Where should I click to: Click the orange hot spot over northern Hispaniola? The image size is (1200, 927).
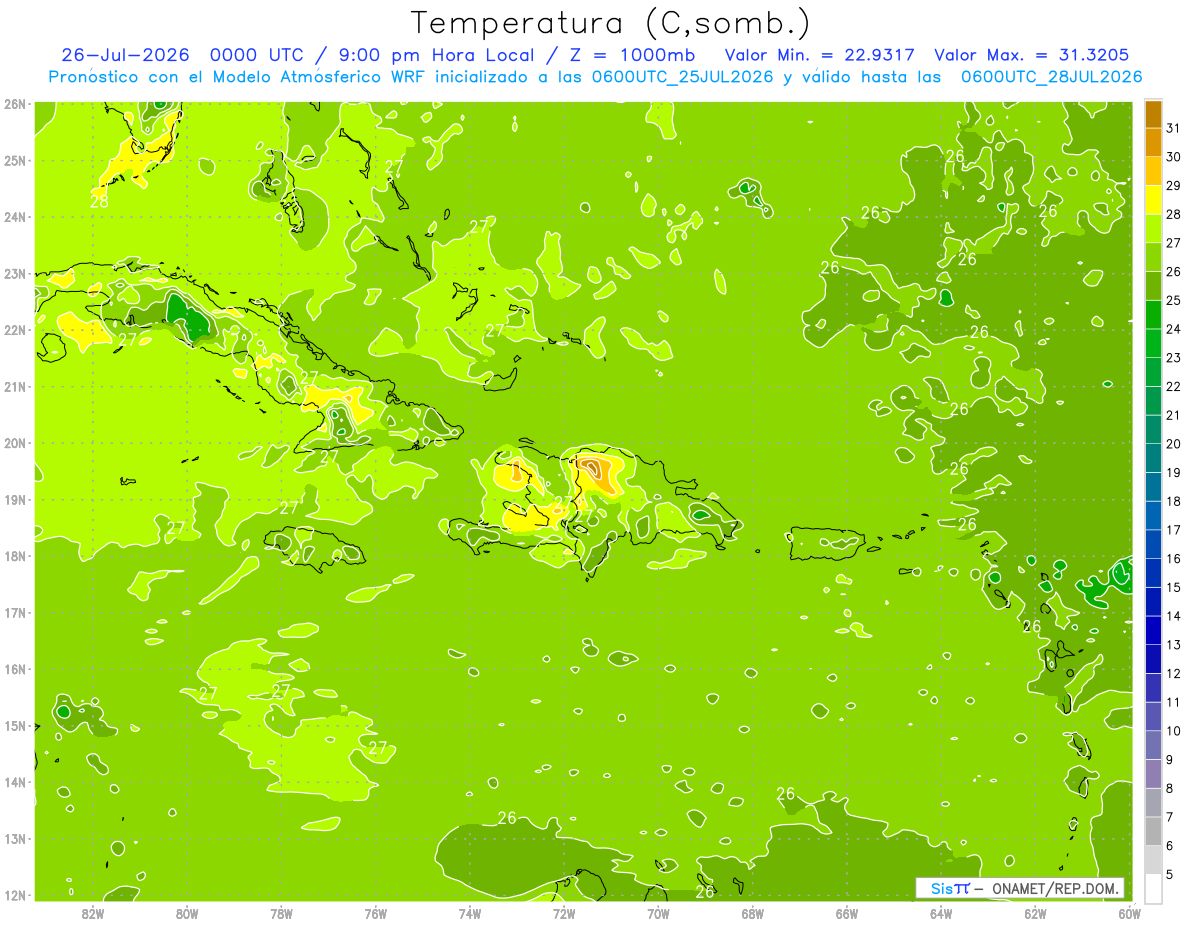598,474
